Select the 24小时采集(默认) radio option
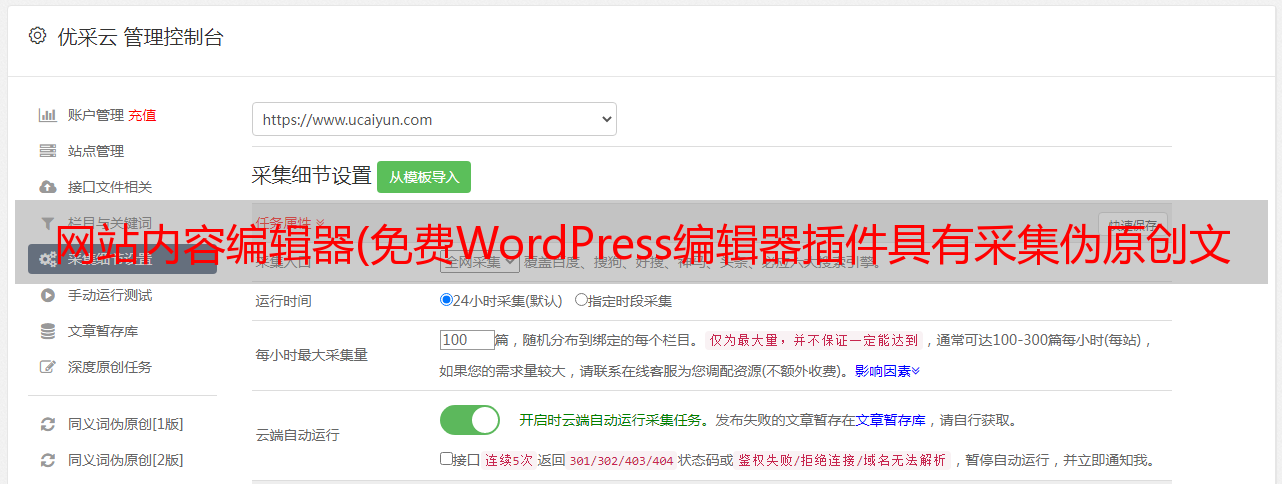Image resolution: width=1282 pixels, height=484 pixels. tap(447, 300)
